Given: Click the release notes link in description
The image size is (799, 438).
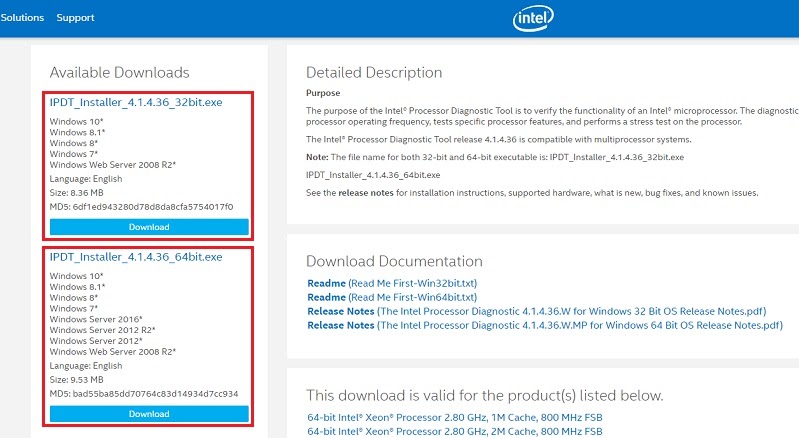Looking at the screenshot, I should pyautogui.click(x=365, y=193).
